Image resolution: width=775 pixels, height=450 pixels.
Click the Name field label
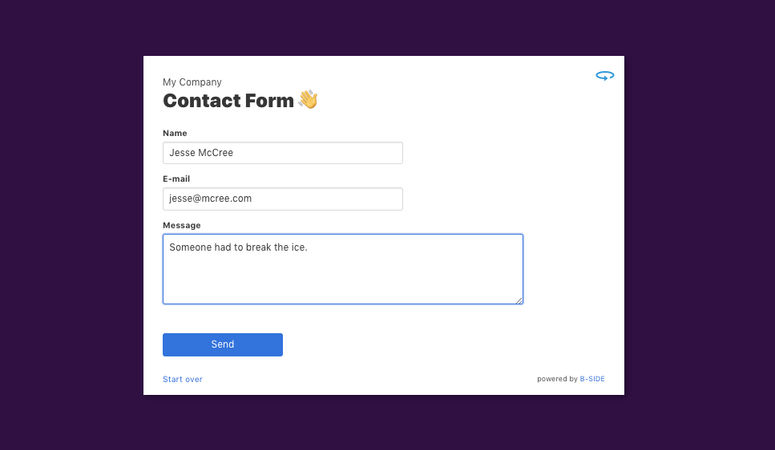175,133
